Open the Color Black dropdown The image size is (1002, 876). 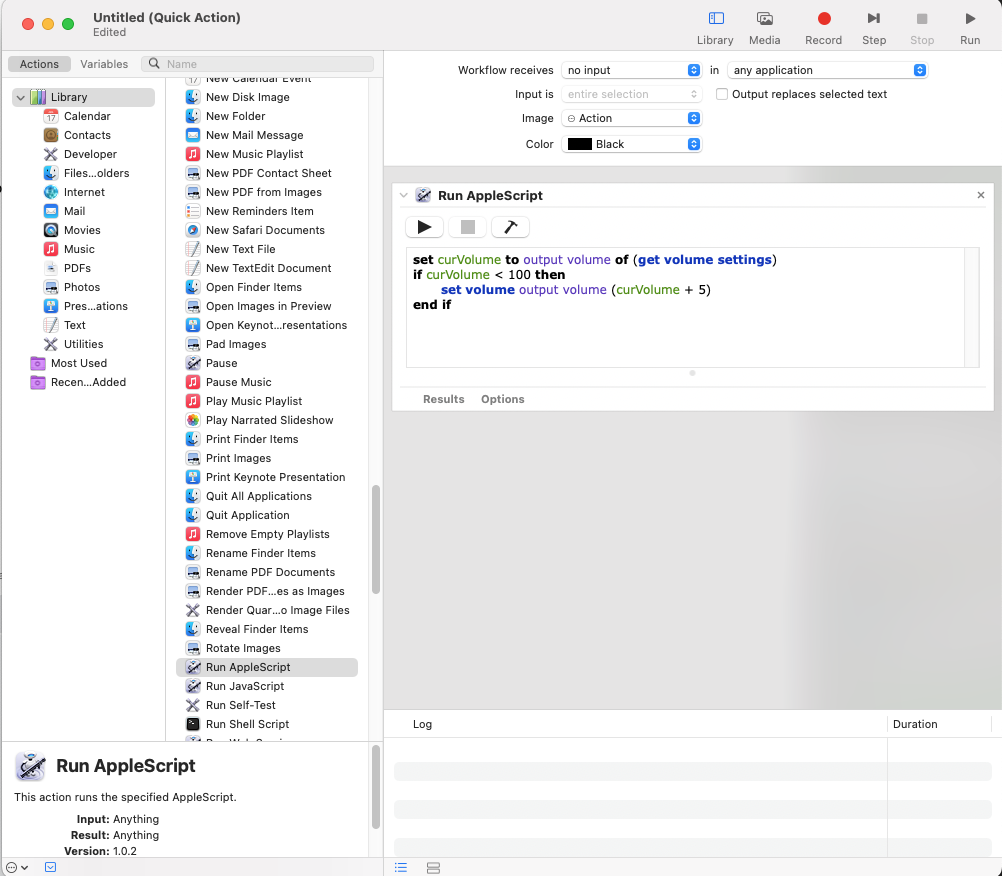631,144
